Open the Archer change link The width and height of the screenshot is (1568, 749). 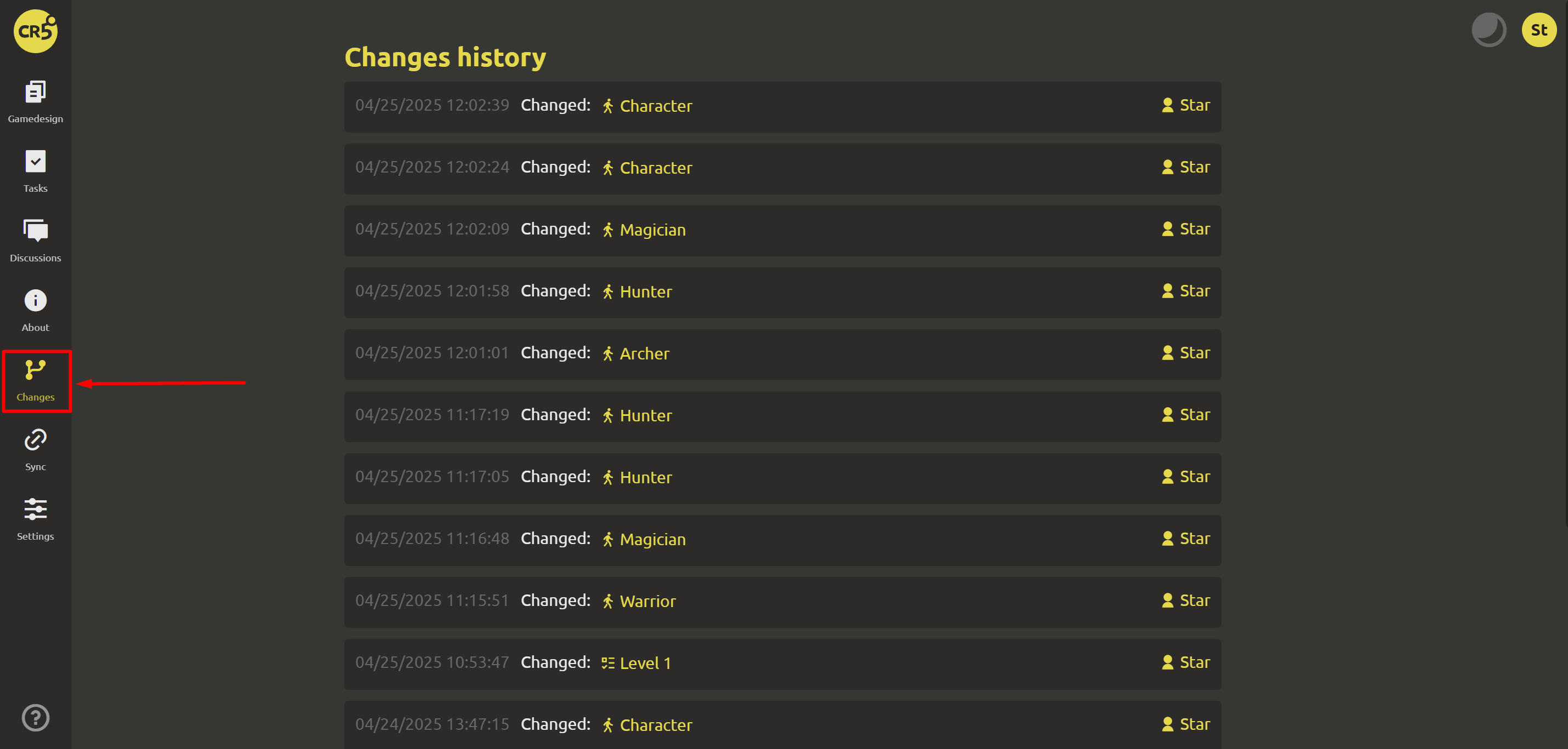(x=644, y=353)
